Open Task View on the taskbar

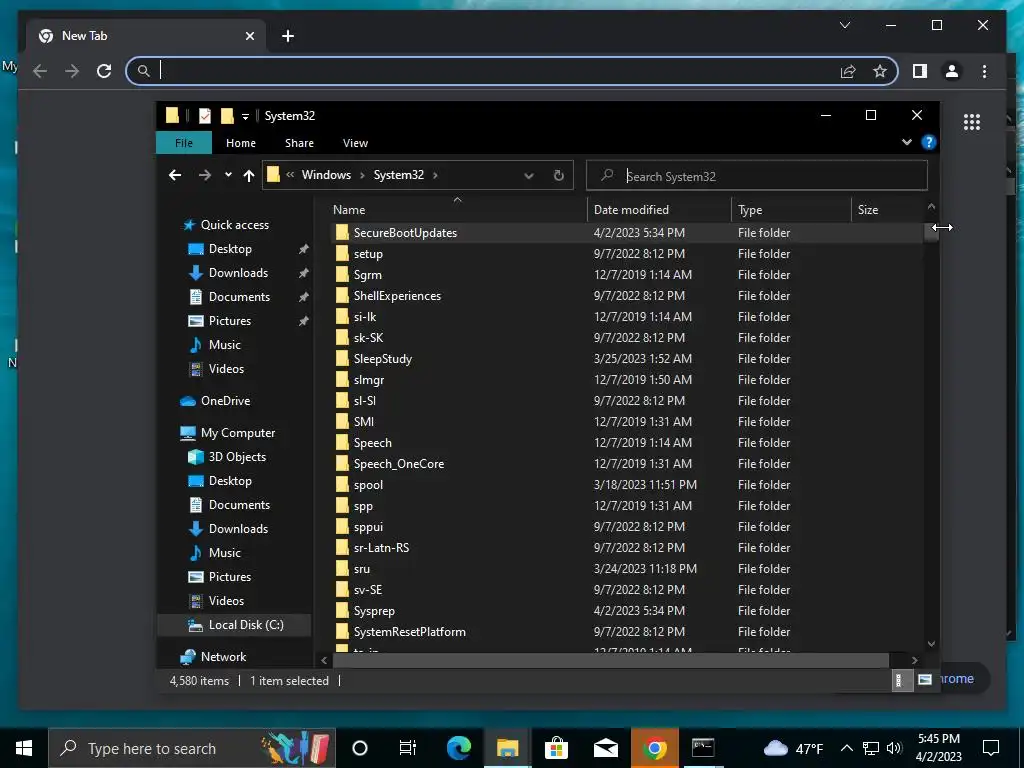coord(408,748)
